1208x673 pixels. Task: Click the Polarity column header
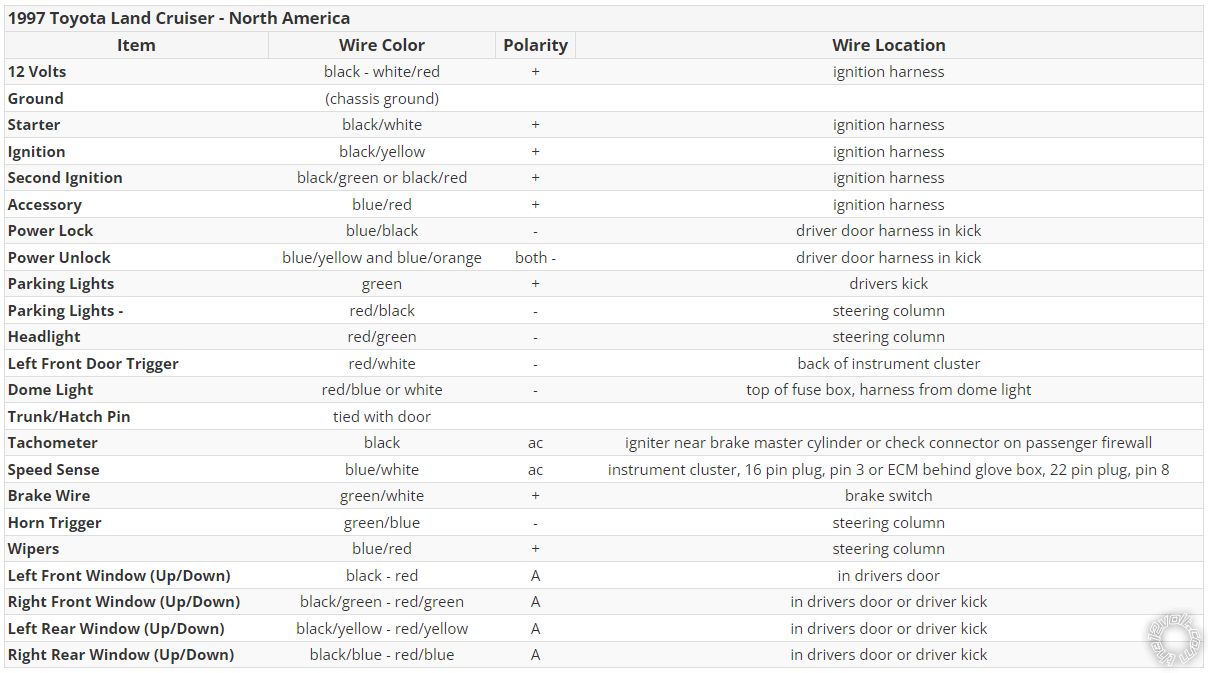[x=535, y=45]
